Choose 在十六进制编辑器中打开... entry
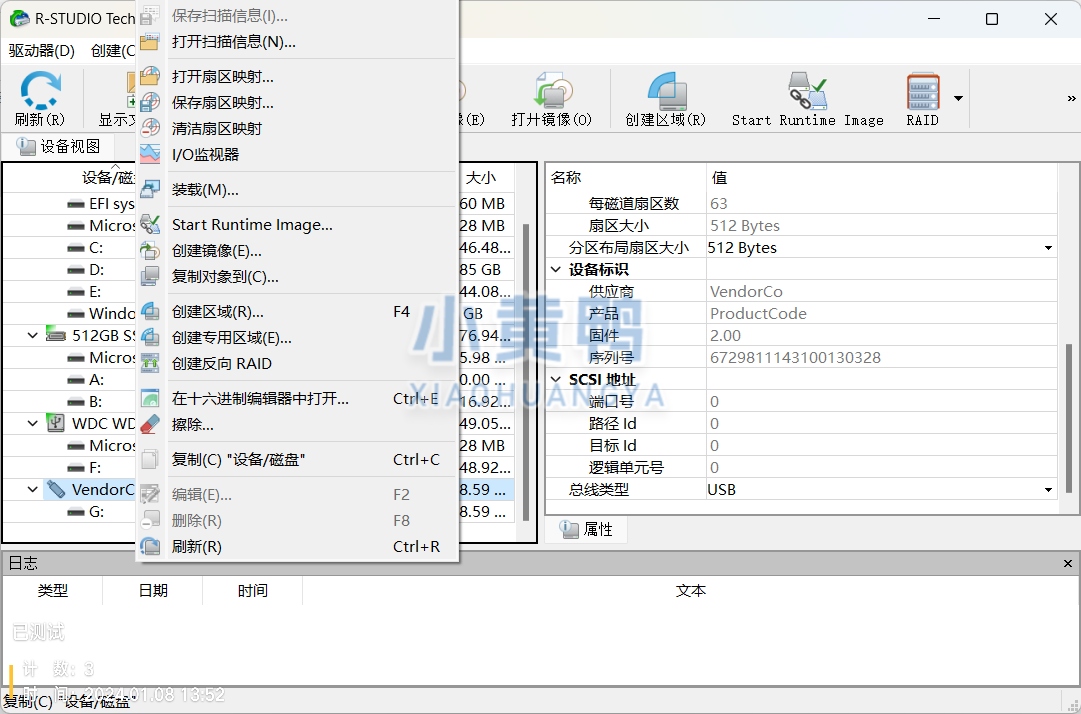 point(298,398)
